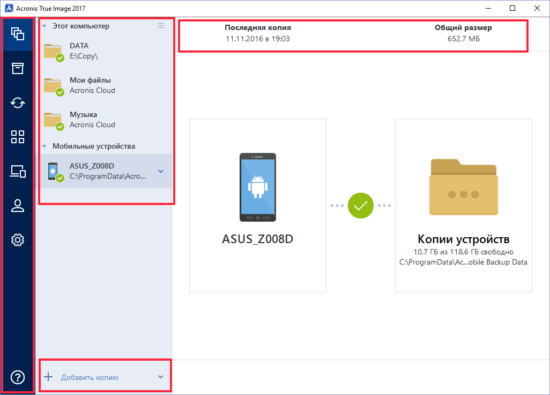550x395 pixels.
Task: Open the Archive section icon
Action: [18, 68]
